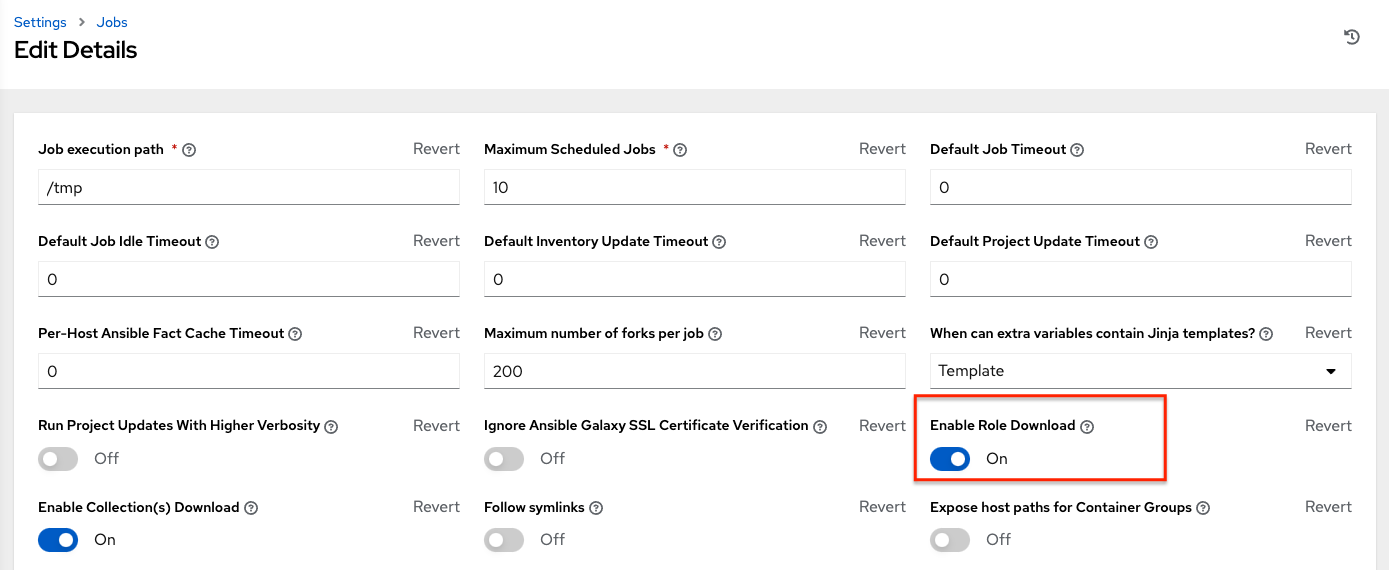
Task: Show help for Follow symlinks
Action: [596, 508]
